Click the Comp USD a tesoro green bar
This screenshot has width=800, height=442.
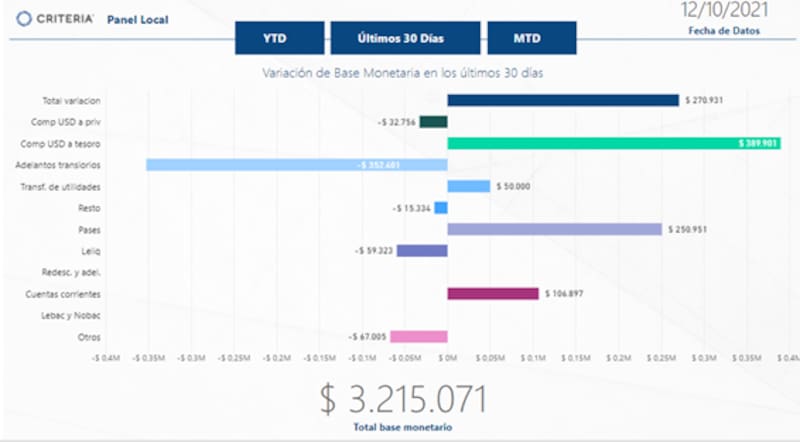[x=613, y=143]
